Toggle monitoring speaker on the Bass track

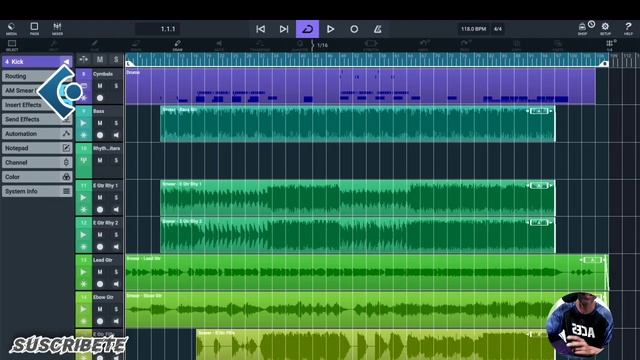[x=116, y=135]
